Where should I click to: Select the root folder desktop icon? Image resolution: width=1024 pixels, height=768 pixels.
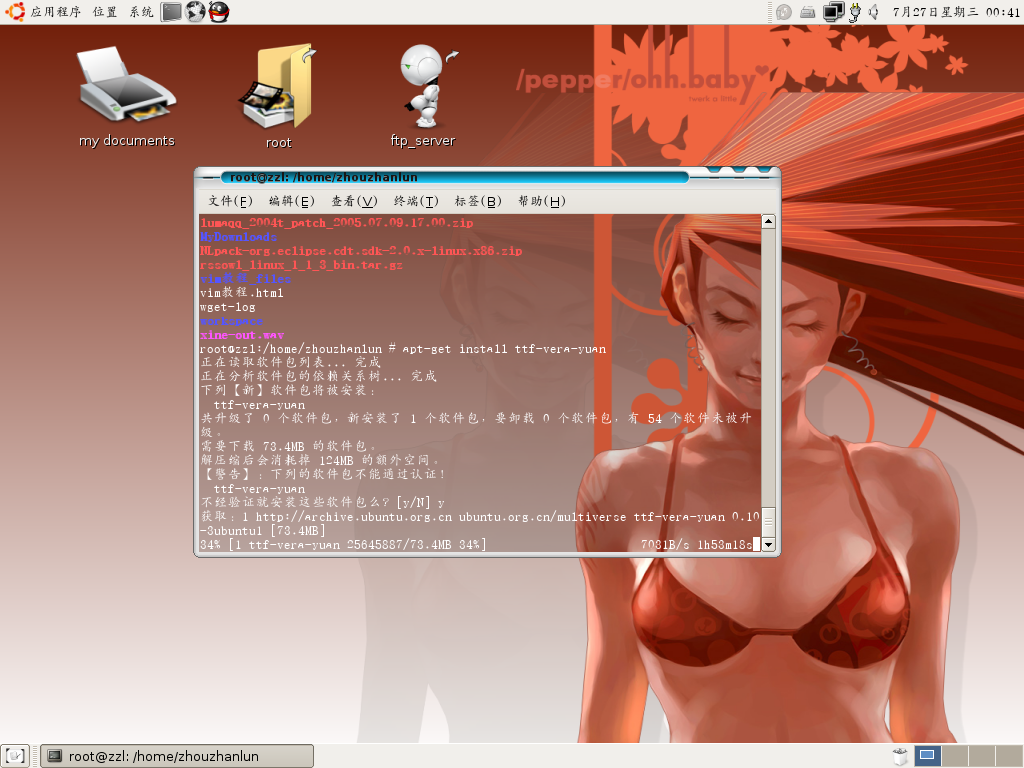click(279, 97)
